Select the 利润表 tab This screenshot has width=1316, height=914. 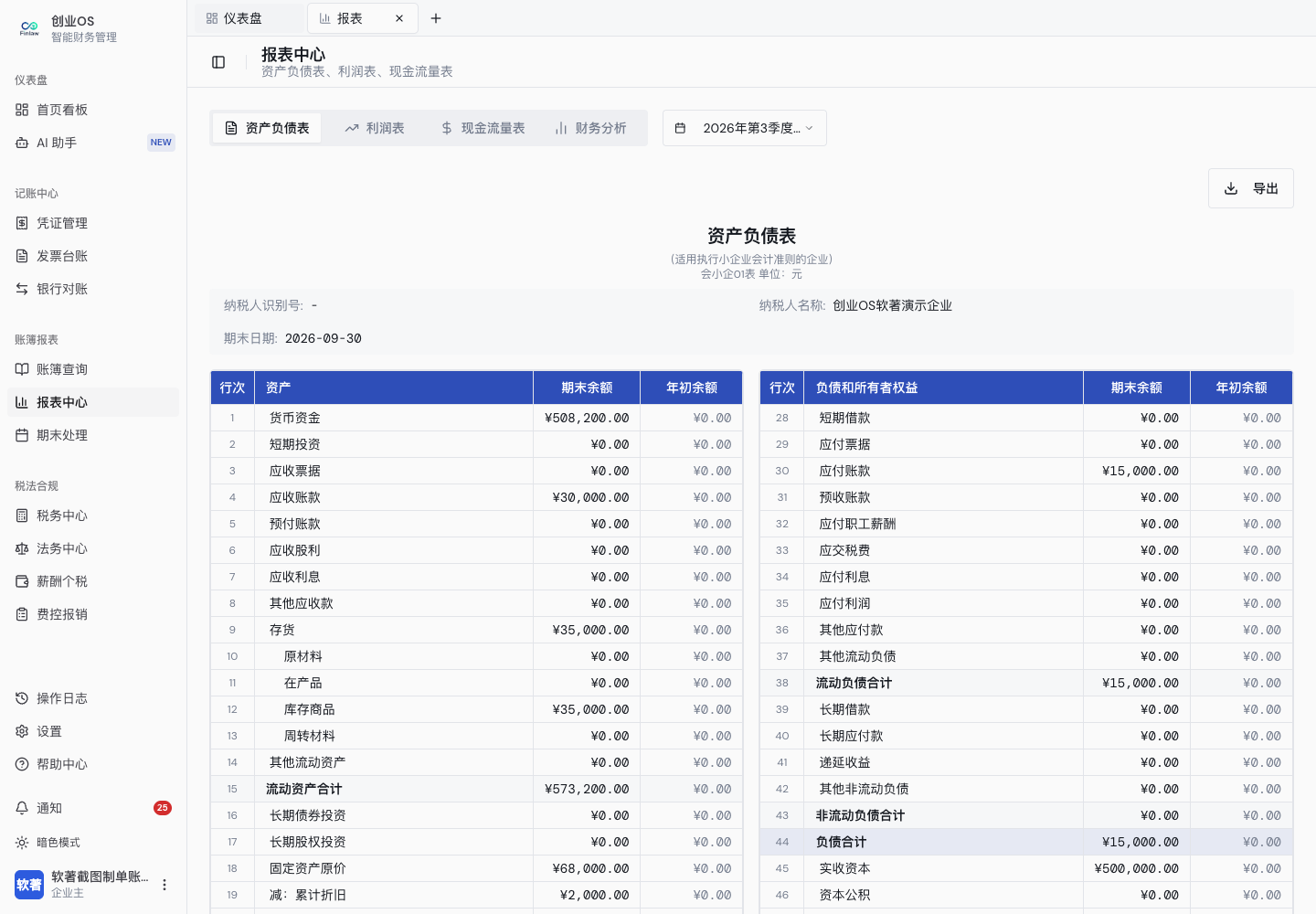coord(375,128)
